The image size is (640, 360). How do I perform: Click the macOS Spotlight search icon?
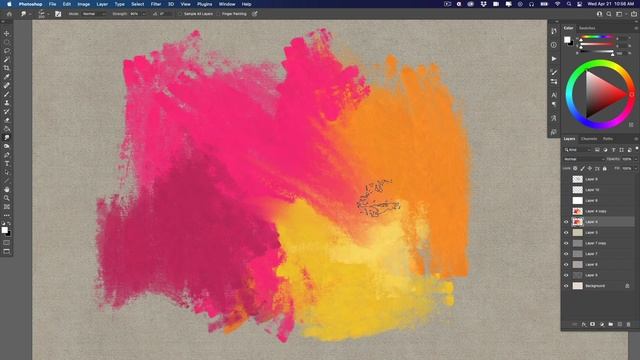569,4
